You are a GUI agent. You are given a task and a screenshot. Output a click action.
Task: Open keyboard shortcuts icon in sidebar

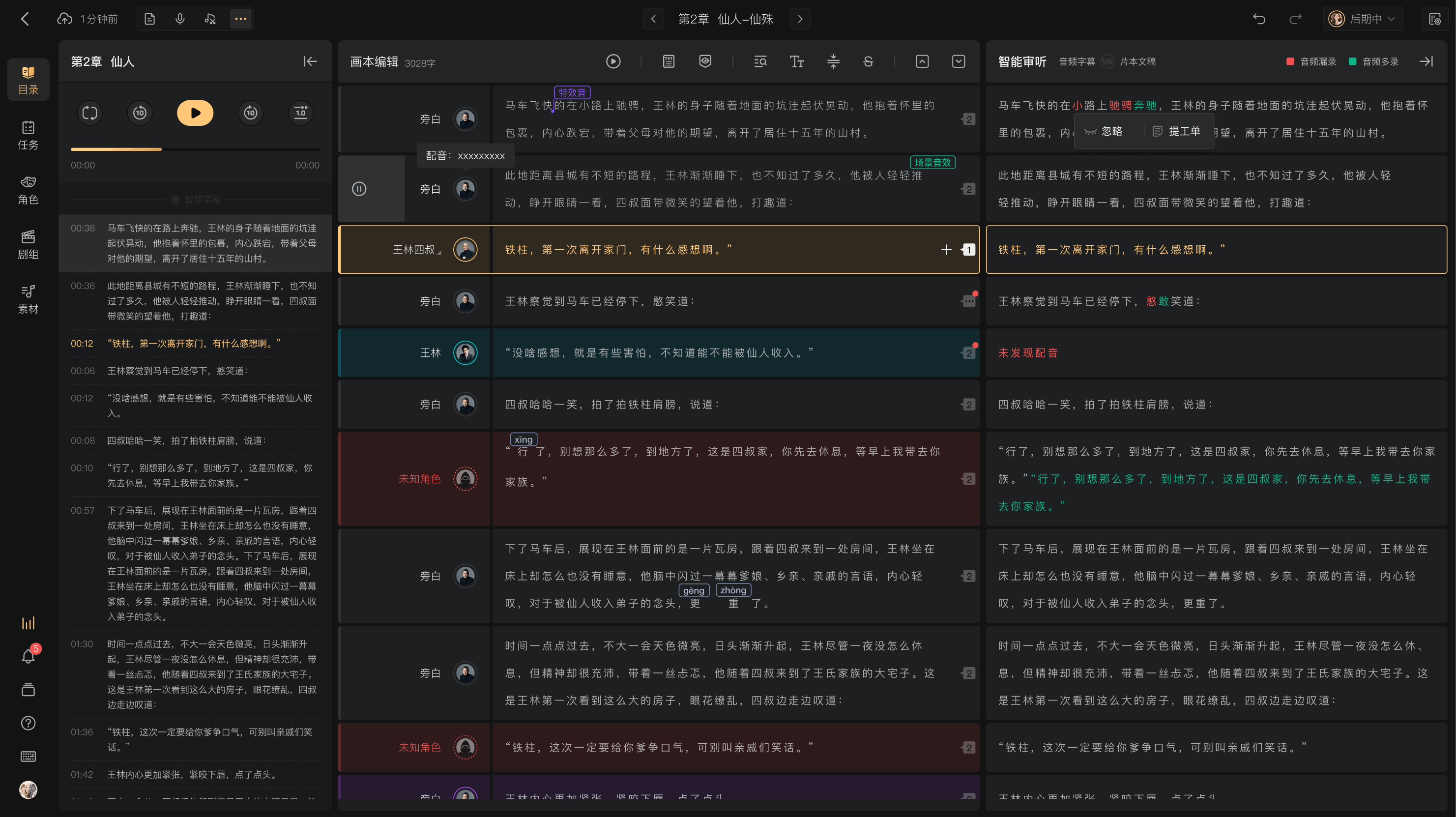[x=28, y=757]
